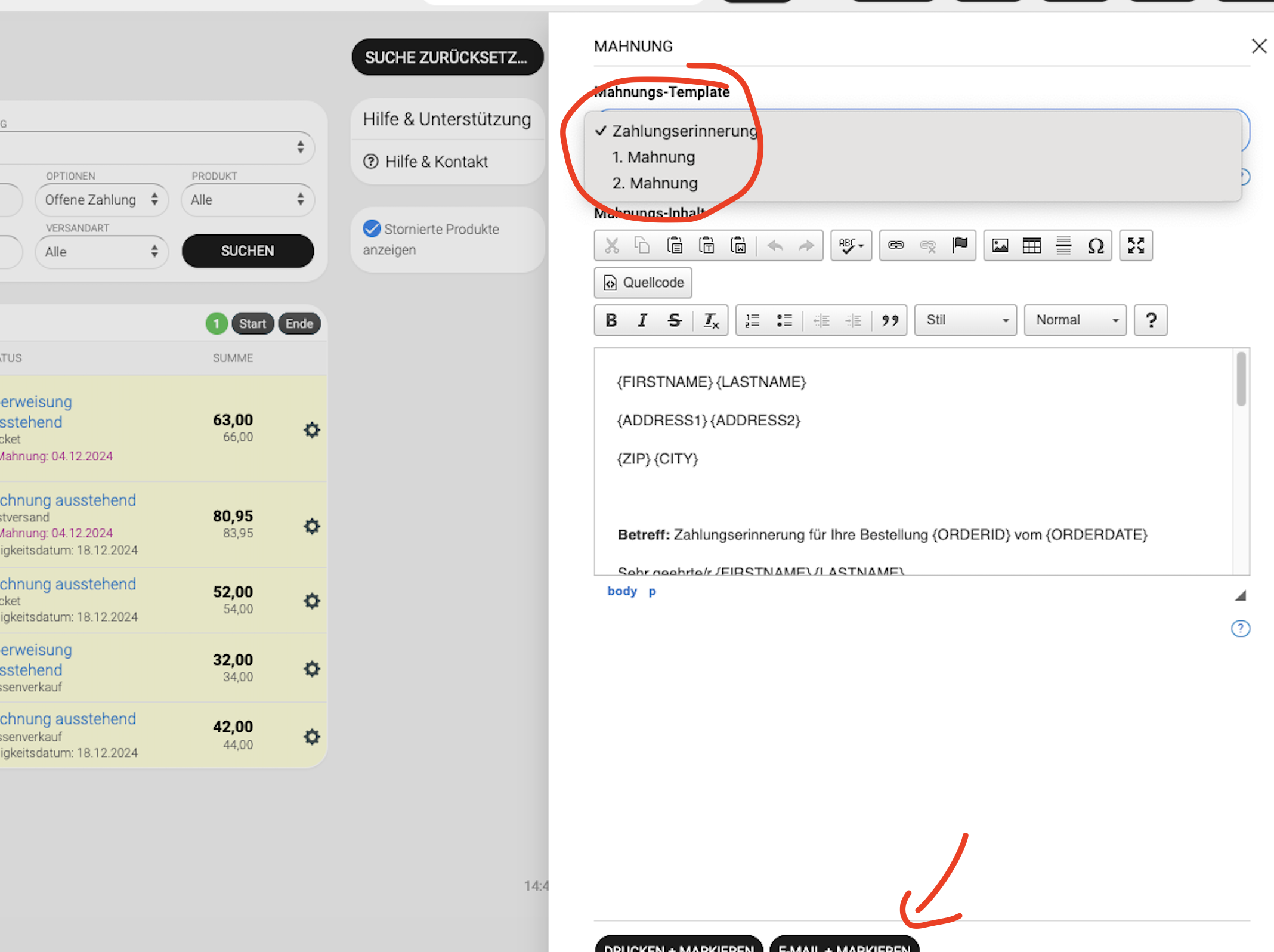
Task: Open Hilfe & Kontakt link
Action: click(436, 162)
